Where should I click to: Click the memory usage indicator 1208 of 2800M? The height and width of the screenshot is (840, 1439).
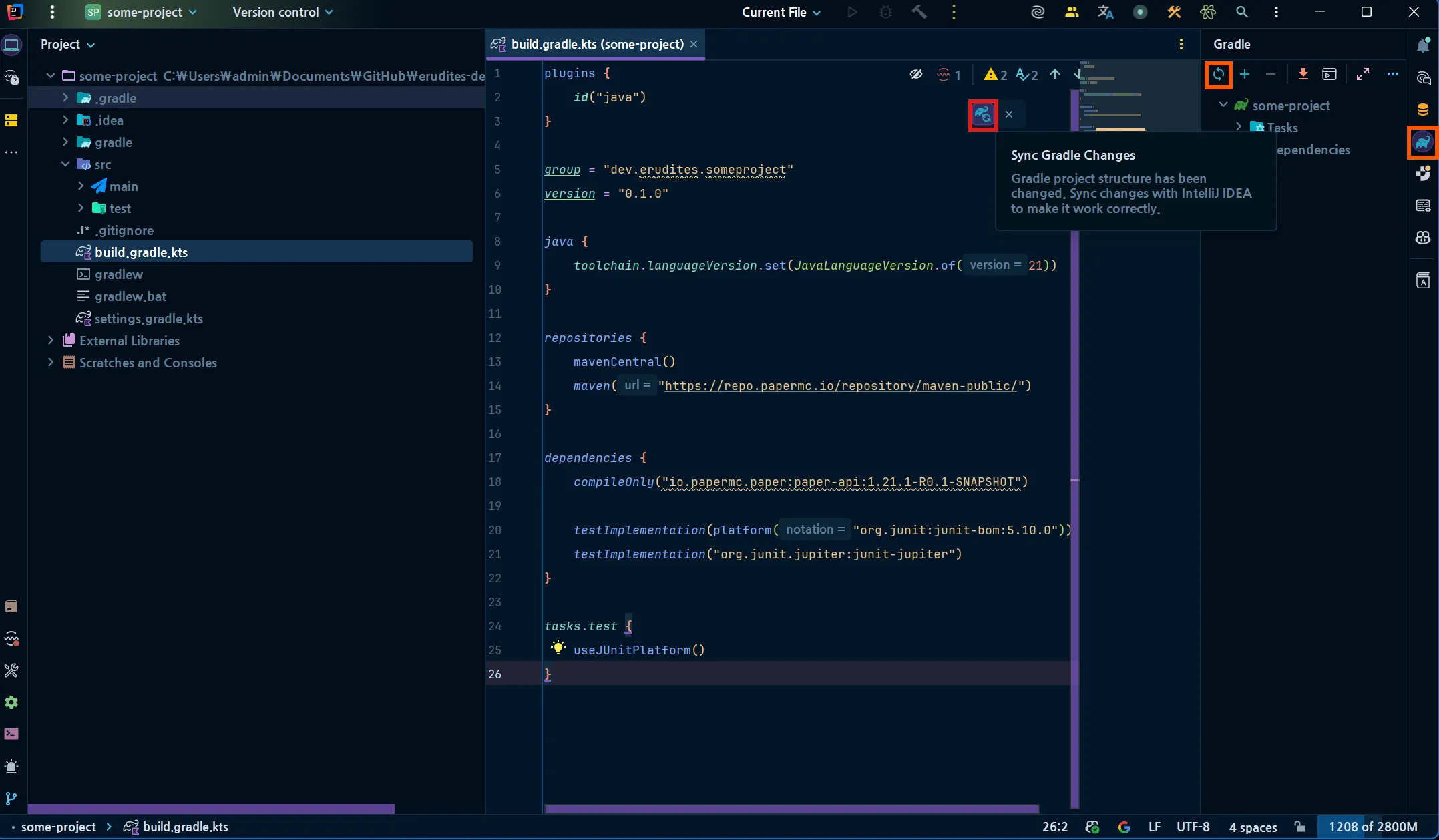coord(1373,827)
